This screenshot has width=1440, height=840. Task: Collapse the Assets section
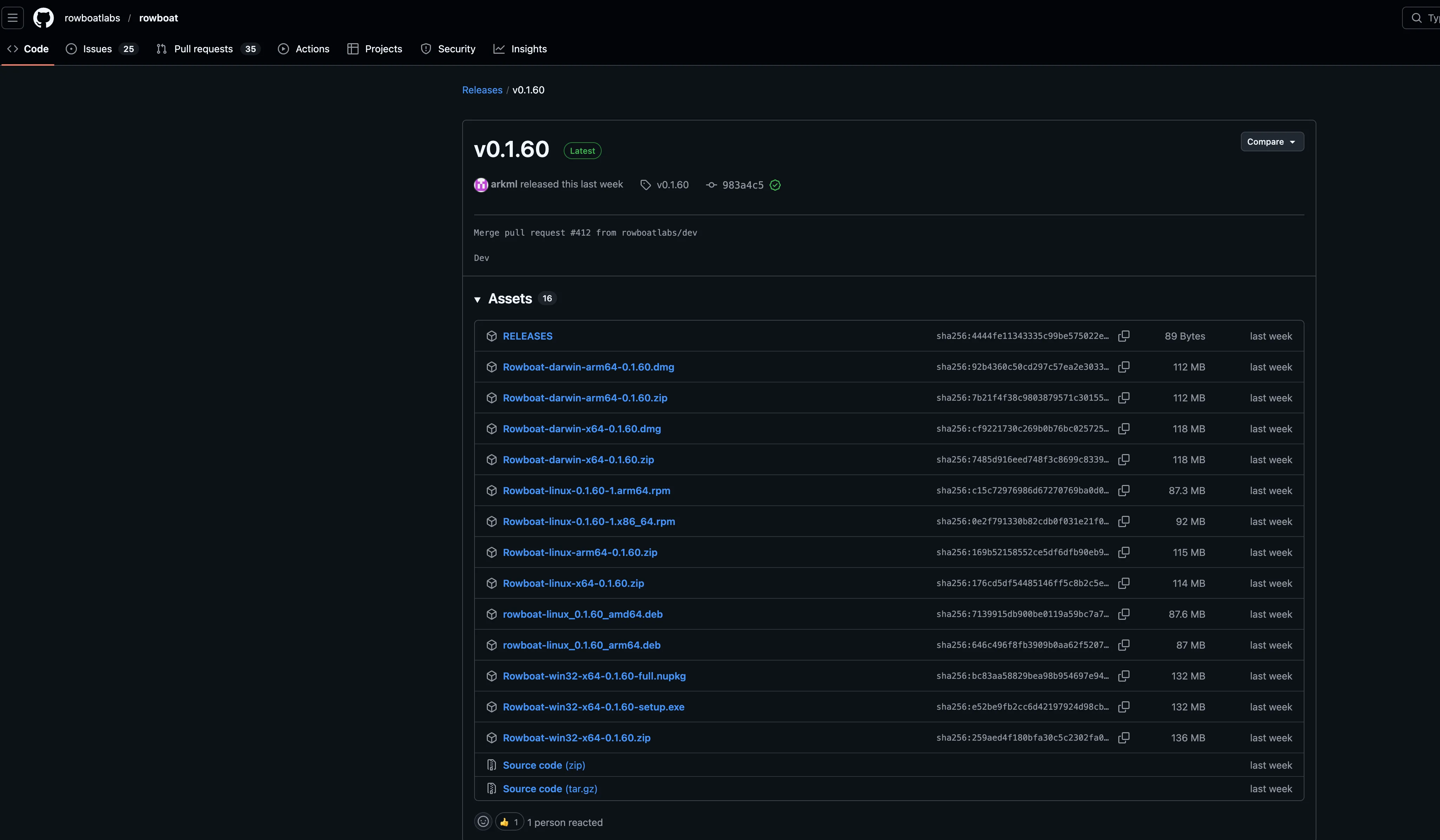477,299
